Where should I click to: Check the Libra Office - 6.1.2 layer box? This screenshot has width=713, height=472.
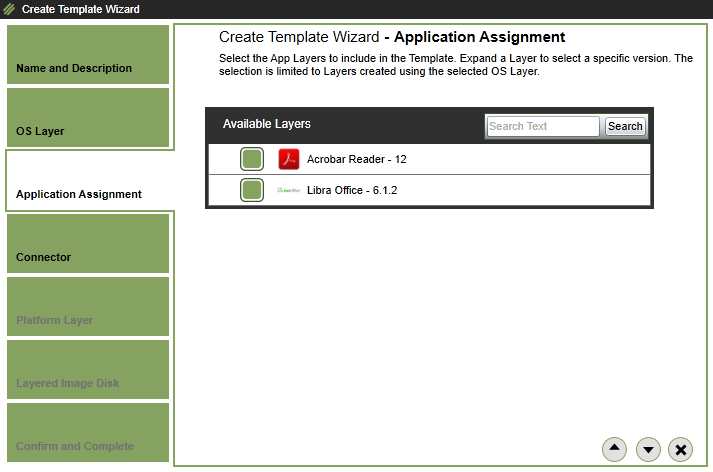pos(252,190)
